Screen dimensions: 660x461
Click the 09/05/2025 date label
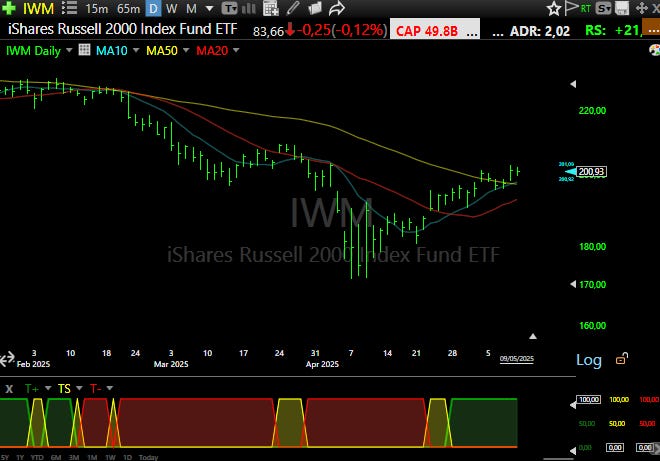pos(516,359)
